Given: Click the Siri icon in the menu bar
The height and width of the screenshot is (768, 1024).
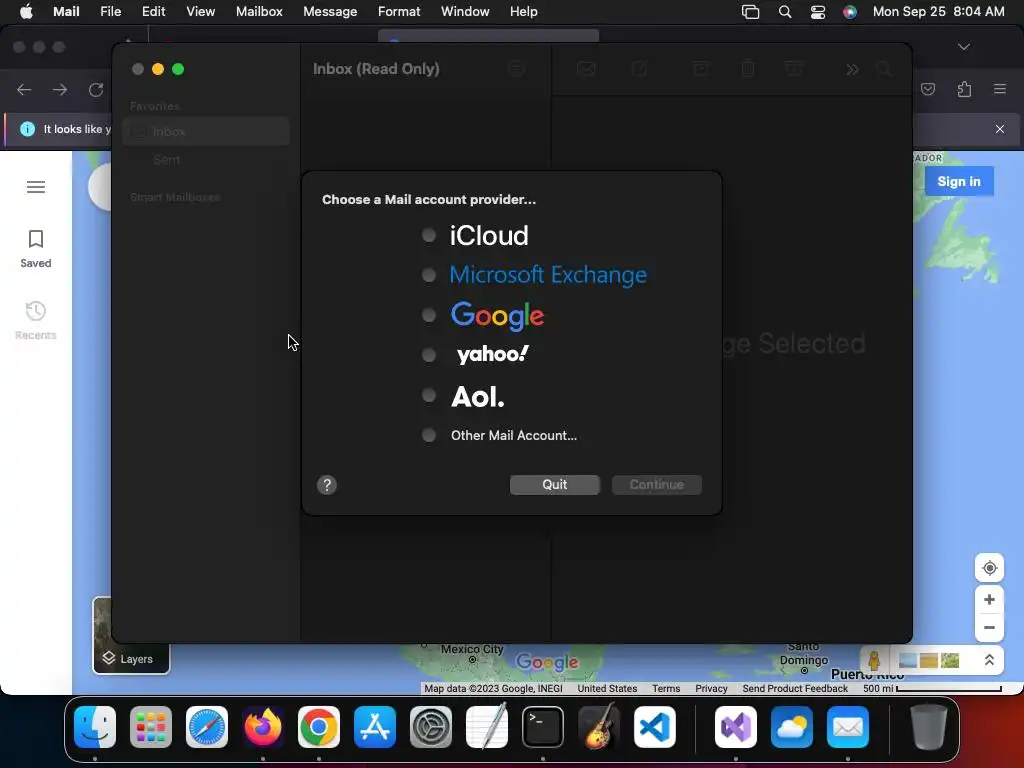Looking at the screenshot, I should (850, 12).
